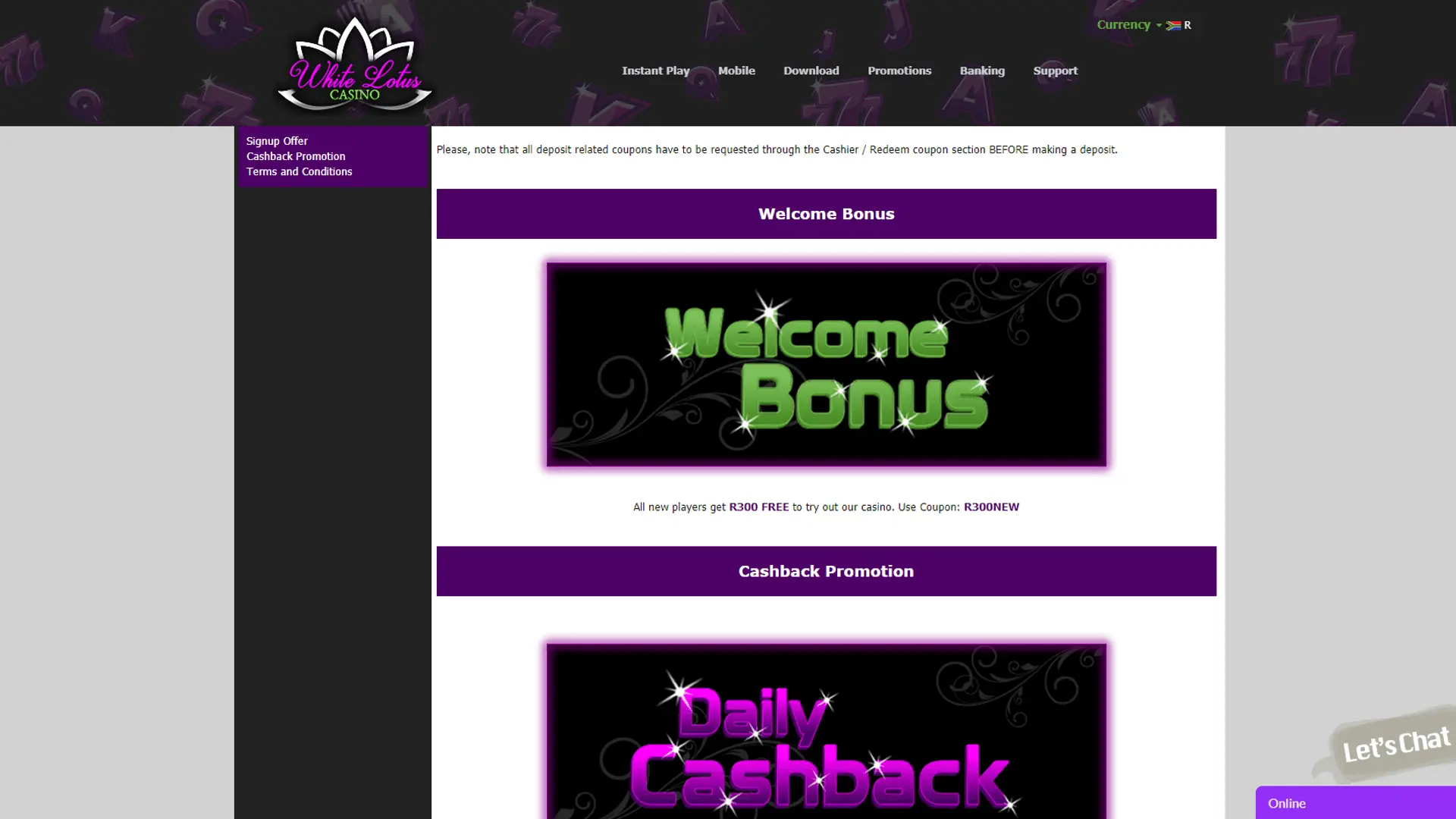Select Promotions in the navigation bar
This screenshot has width=1456, height=819.
click(x=899, y=71)
